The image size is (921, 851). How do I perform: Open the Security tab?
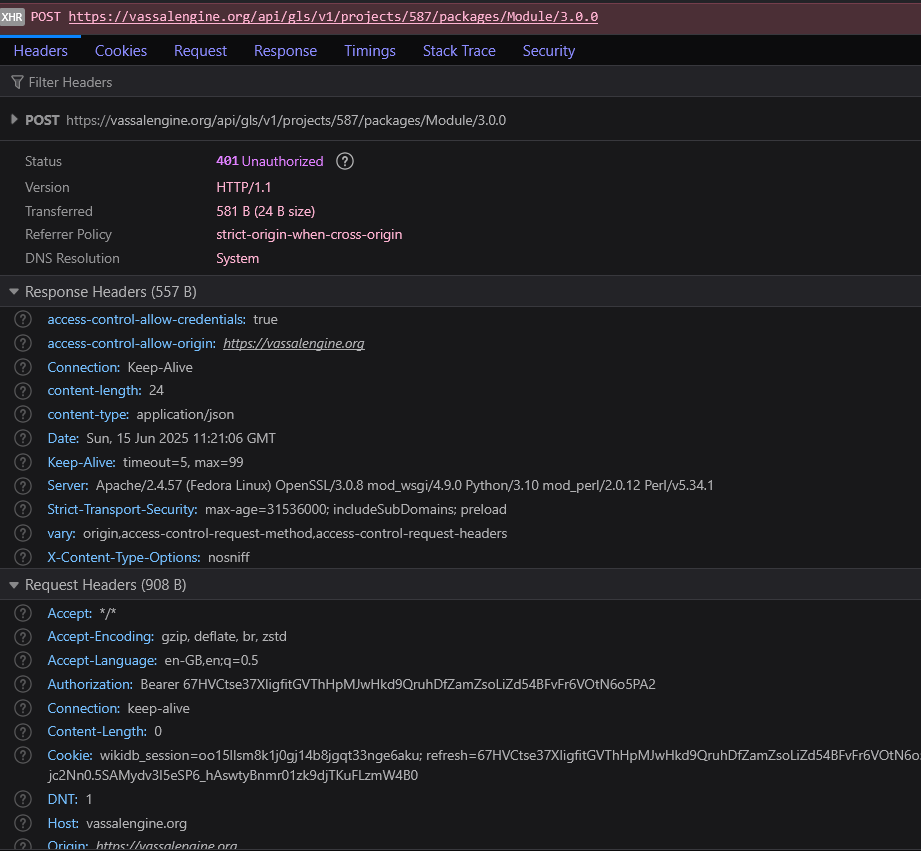pyautogui.click(x=549, y=51)
